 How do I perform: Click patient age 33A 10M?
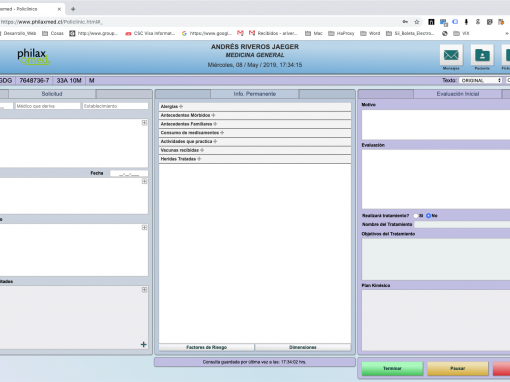[x=69, y=81]
